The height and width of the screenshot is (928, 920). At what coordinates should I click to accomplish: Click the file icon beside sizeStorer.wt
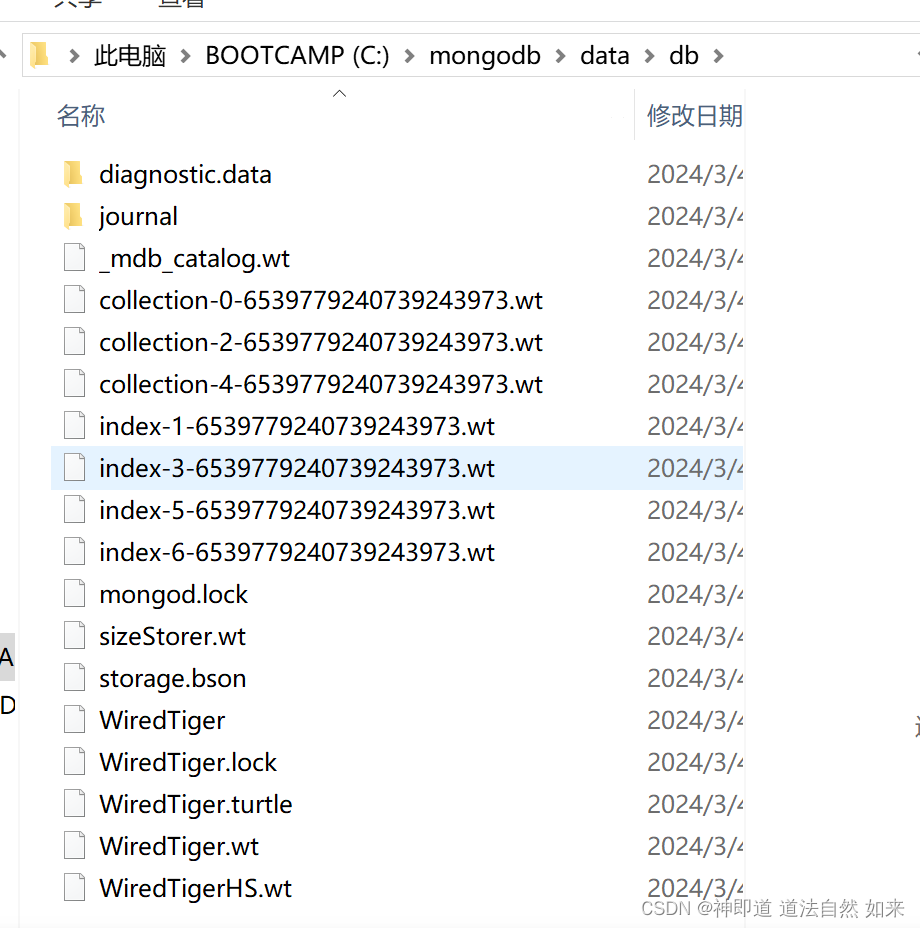click(x=74, y=635)
